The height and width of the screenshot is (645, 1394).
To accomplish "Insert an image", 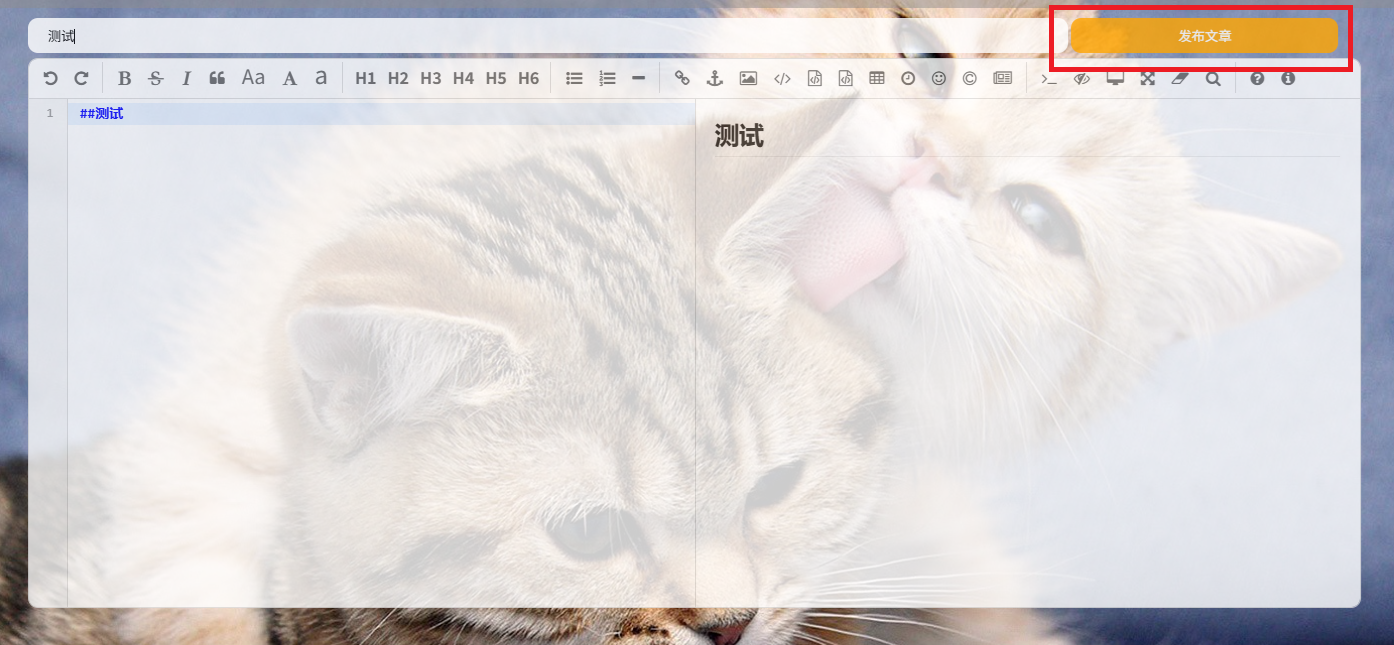I will (x=748, y=78).
